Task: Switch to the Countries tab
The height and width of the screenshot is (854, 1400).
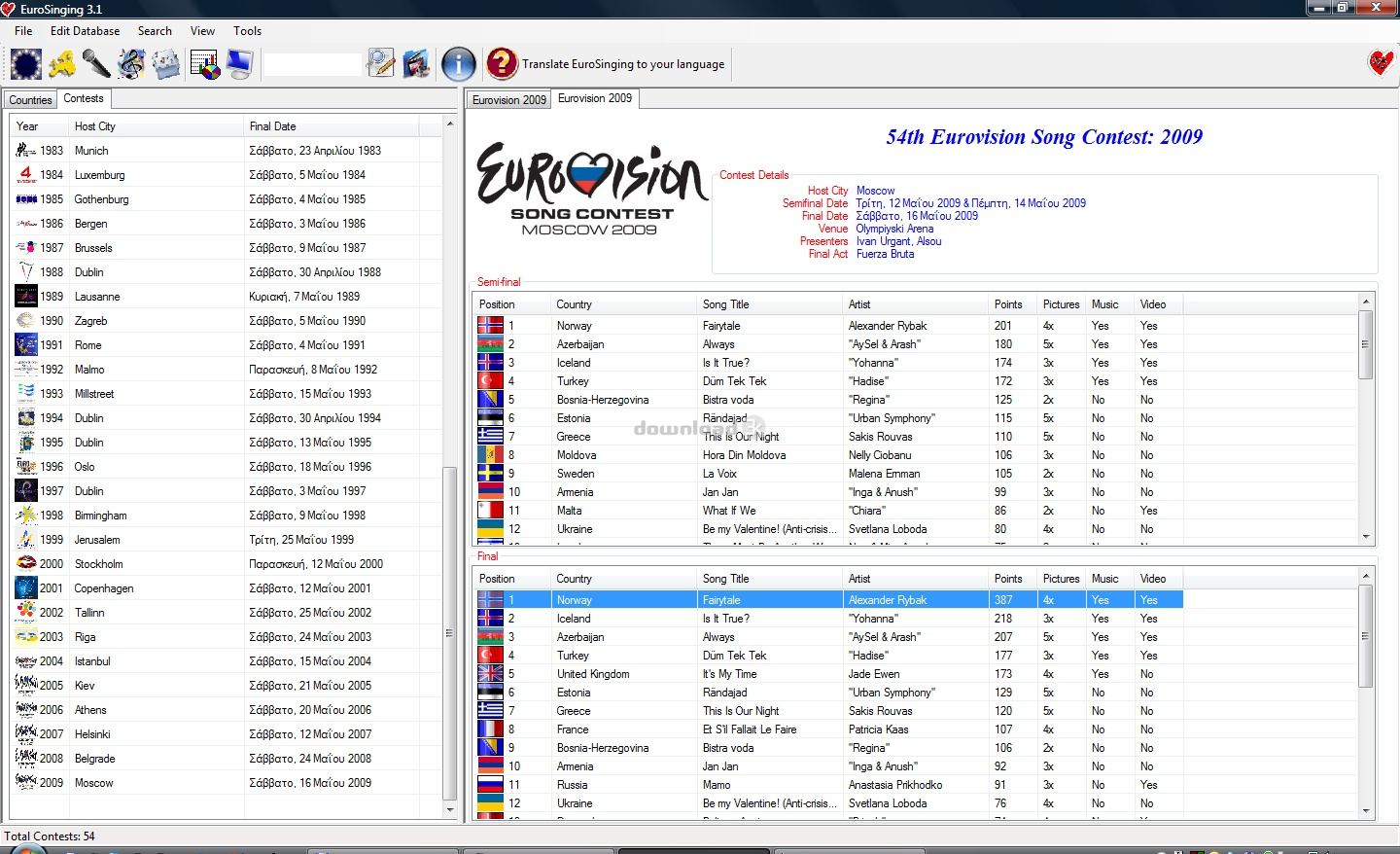Action: click(x=30, y=100)
